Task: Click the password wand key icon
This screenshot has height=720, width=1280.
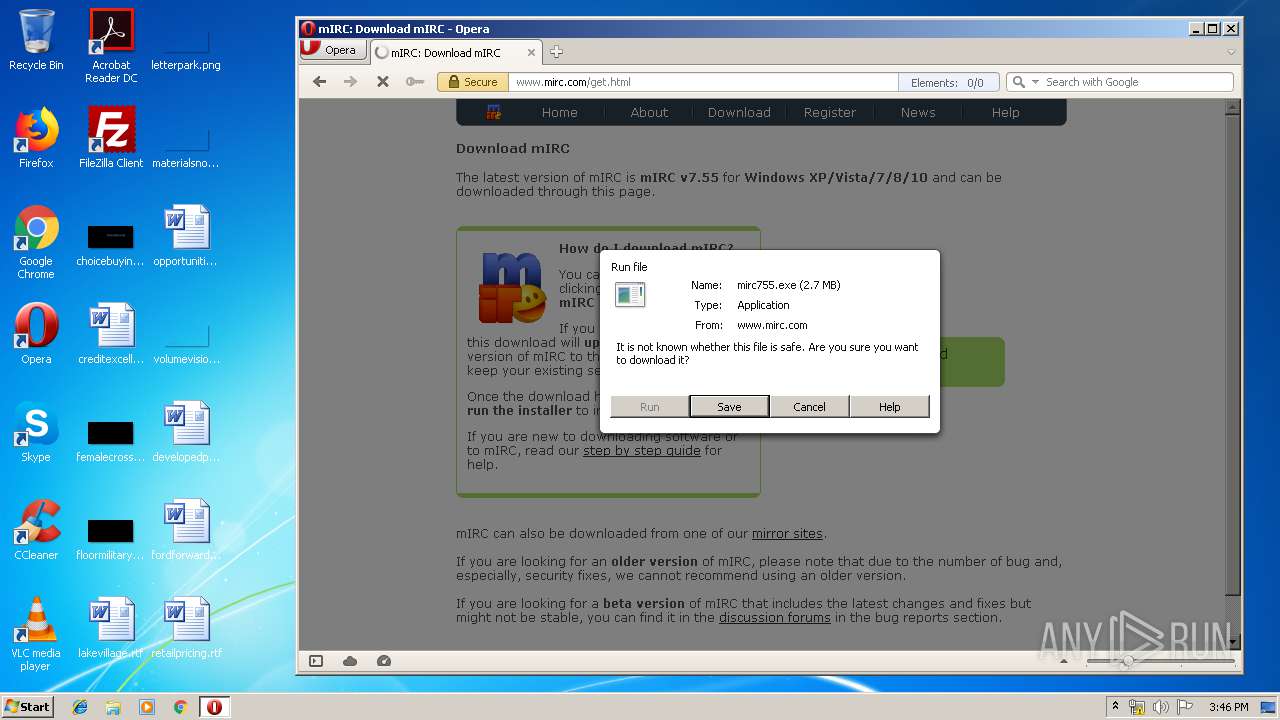Action: pyautogui.click(x=414, y=82)
